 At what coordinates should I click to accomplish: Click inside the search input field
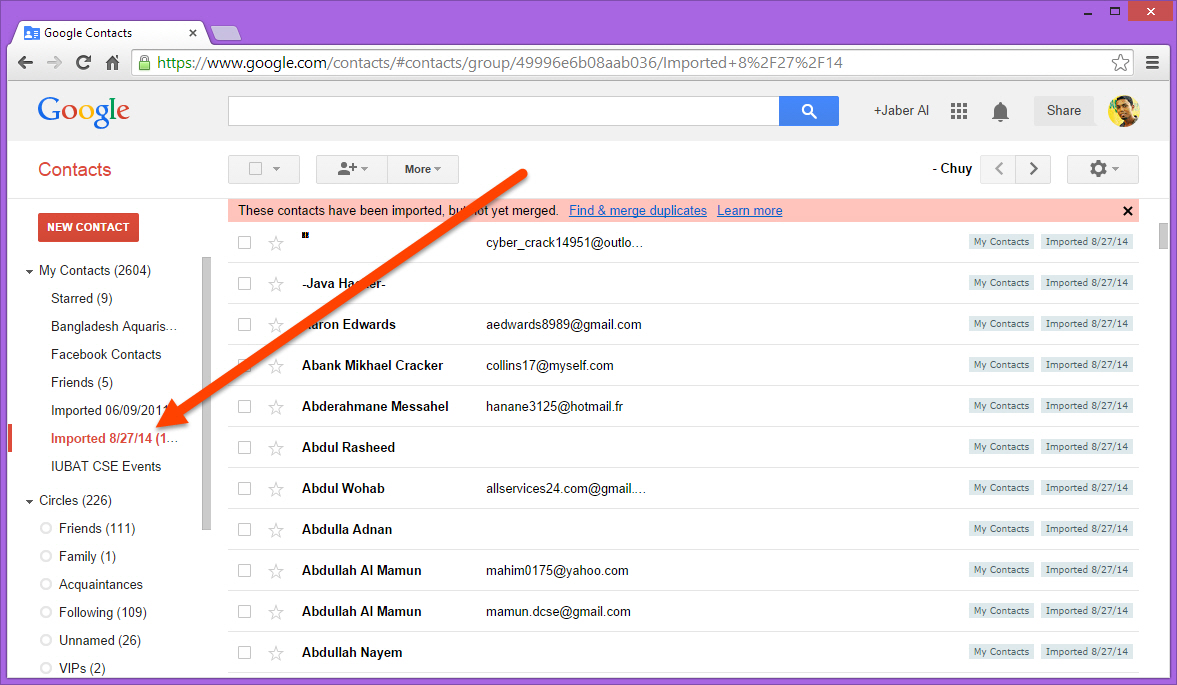click(x=500, y=110)
